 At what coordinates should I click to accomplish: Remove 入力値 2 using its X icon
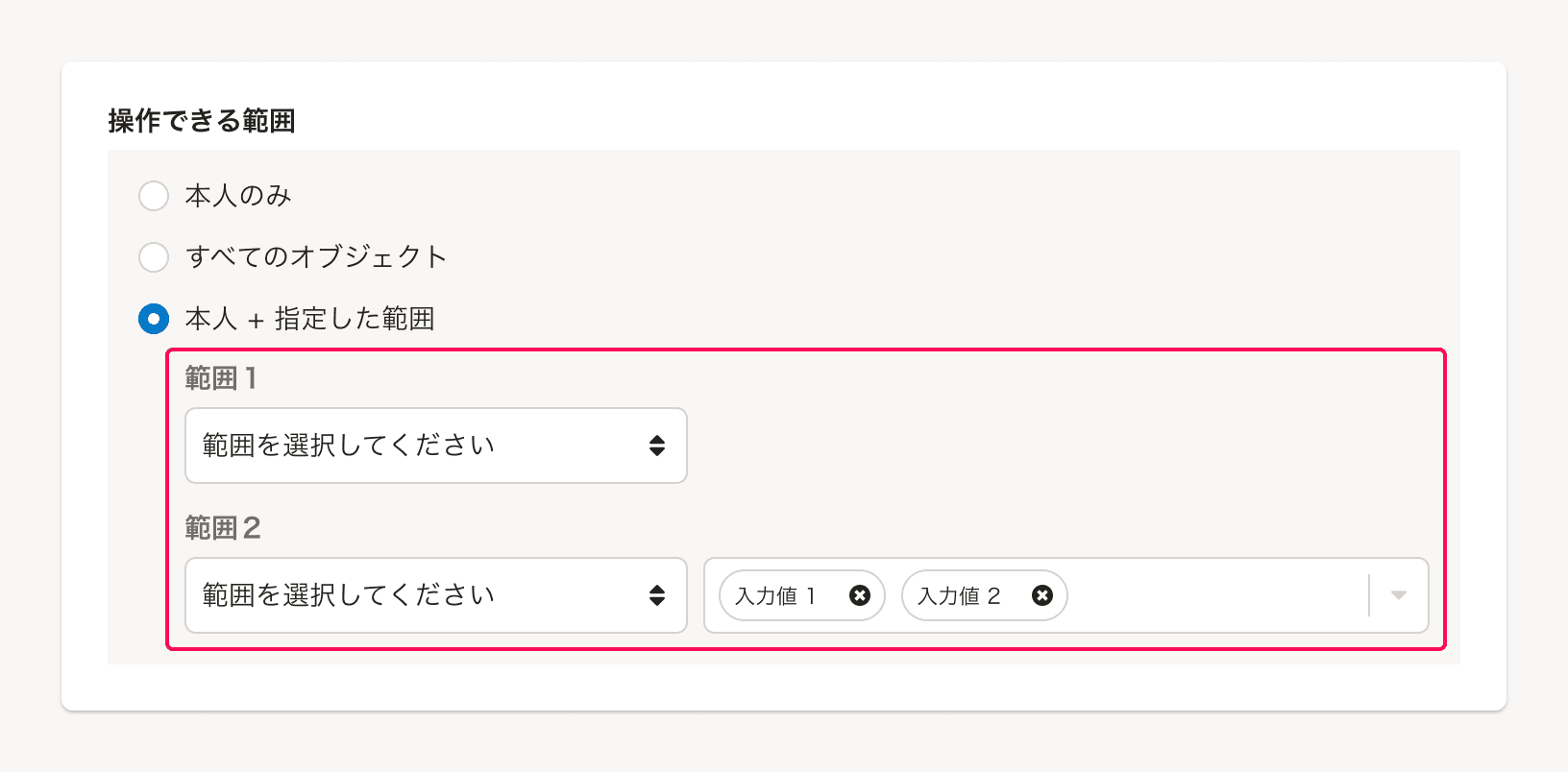click(1041, 595)
